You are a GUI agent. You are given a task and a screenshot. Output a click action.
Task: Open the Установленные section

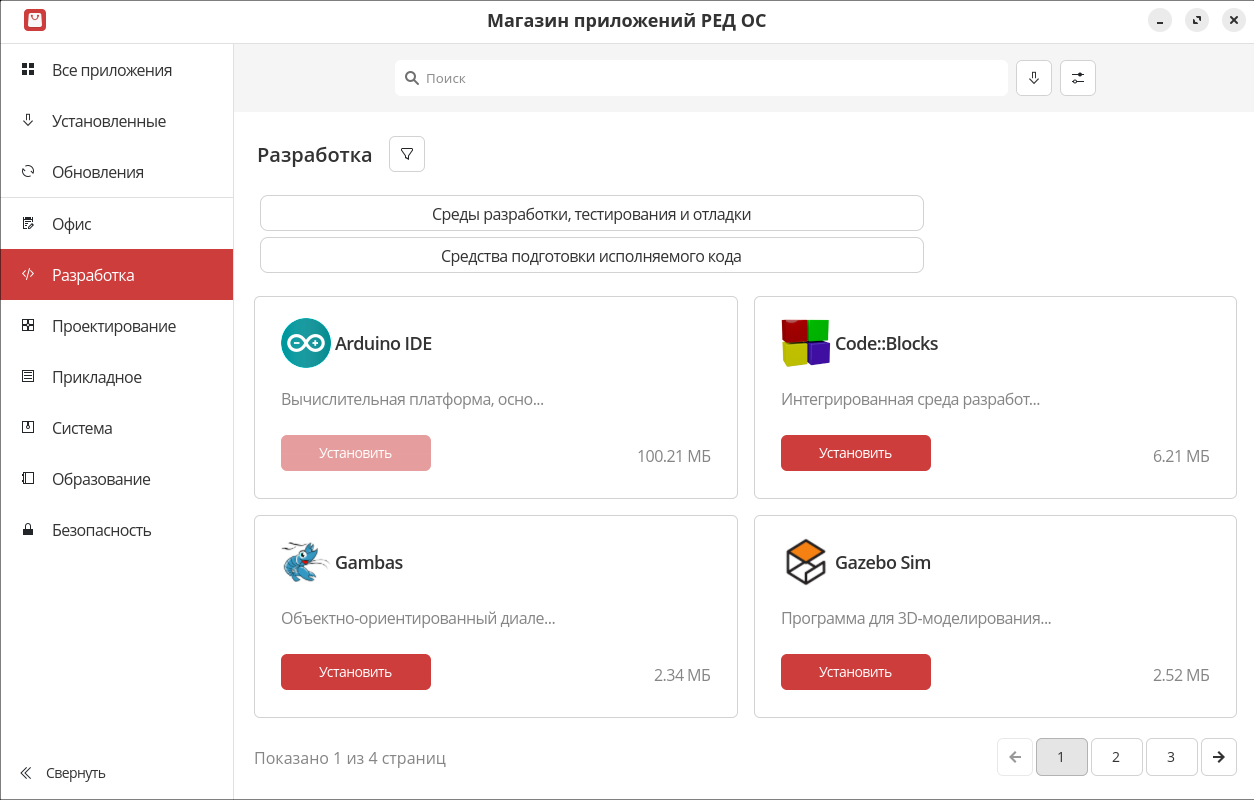(108, 121)
